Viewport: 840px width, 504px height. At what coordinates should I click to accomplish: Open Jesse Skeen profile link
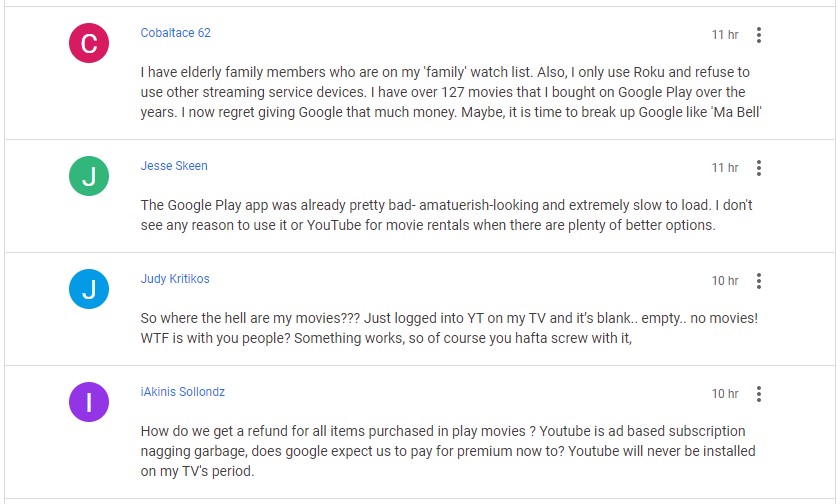pos(174,166)
